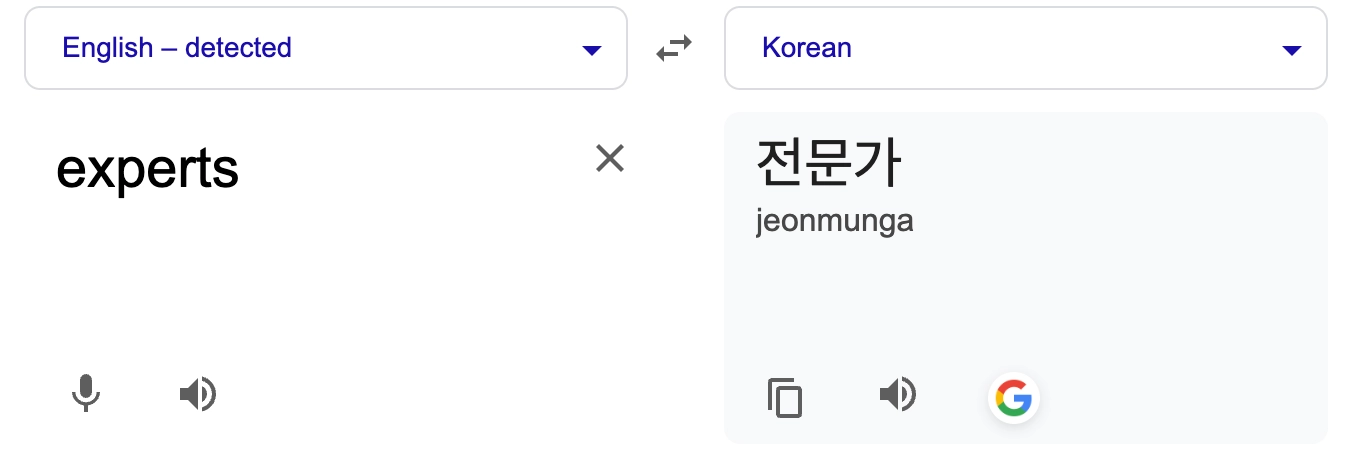Click the translated Korean text 전문가

(x=829, y=163)
